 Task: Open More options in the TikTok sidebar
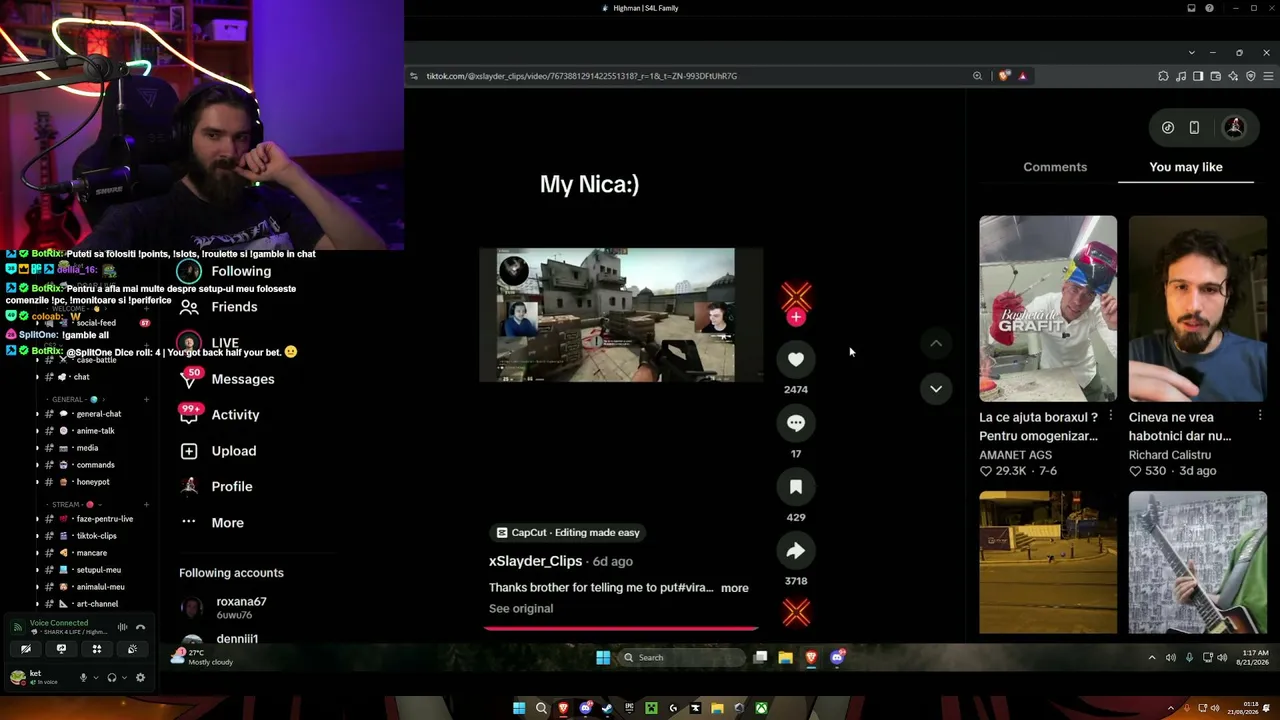[211, 523]
